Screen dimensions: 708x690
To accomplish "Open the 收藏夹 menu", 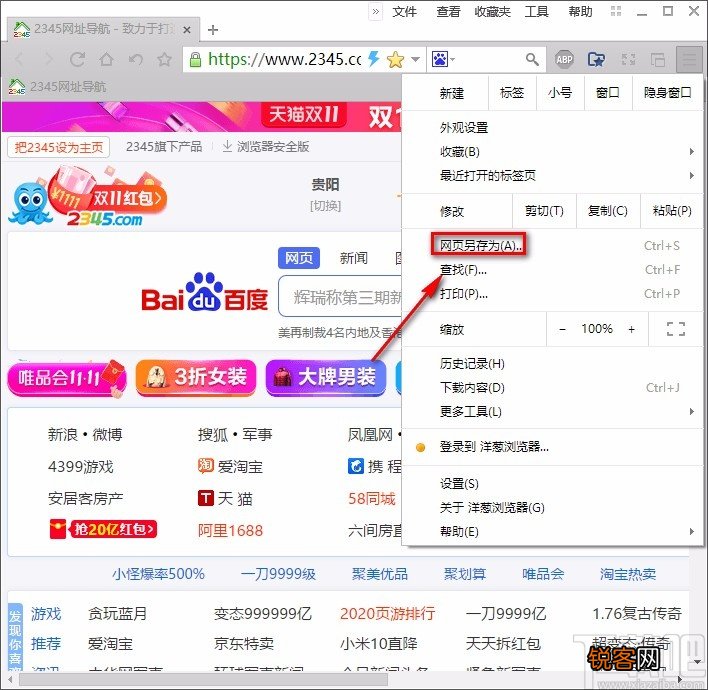I will coord(492,12).
